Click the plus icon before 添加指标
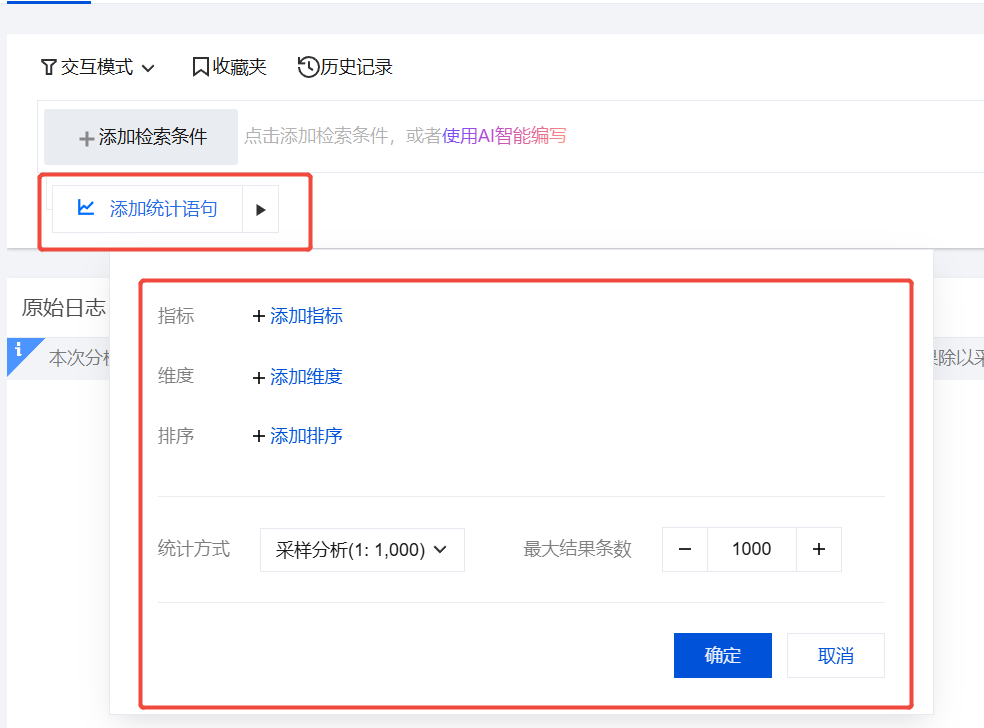Image resolution: width=984 pixels, height=728 pixels. click(x=259, y=316)
